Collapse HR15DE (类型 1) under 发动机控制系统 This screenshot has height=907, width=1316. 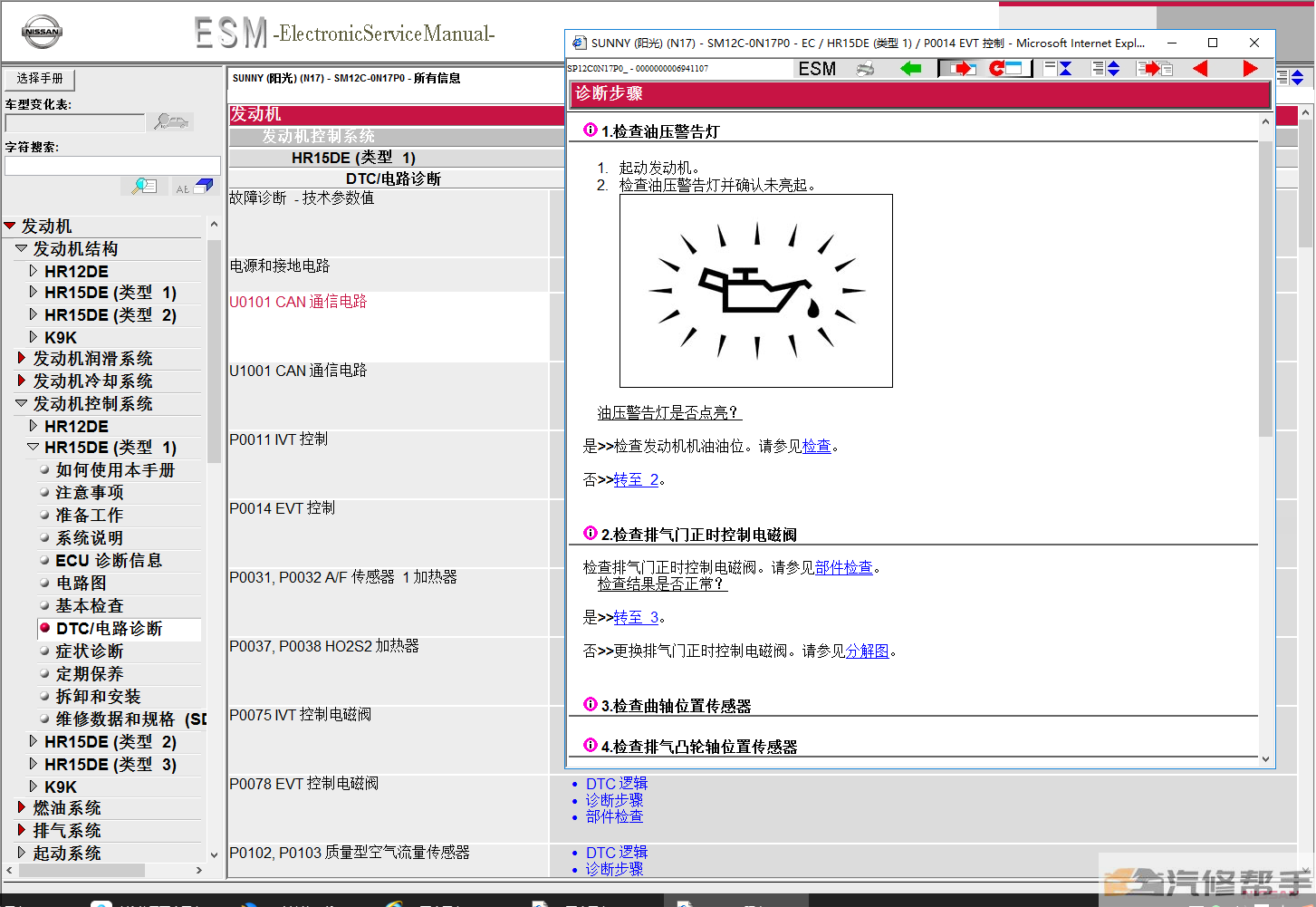(x=34, y=447)
